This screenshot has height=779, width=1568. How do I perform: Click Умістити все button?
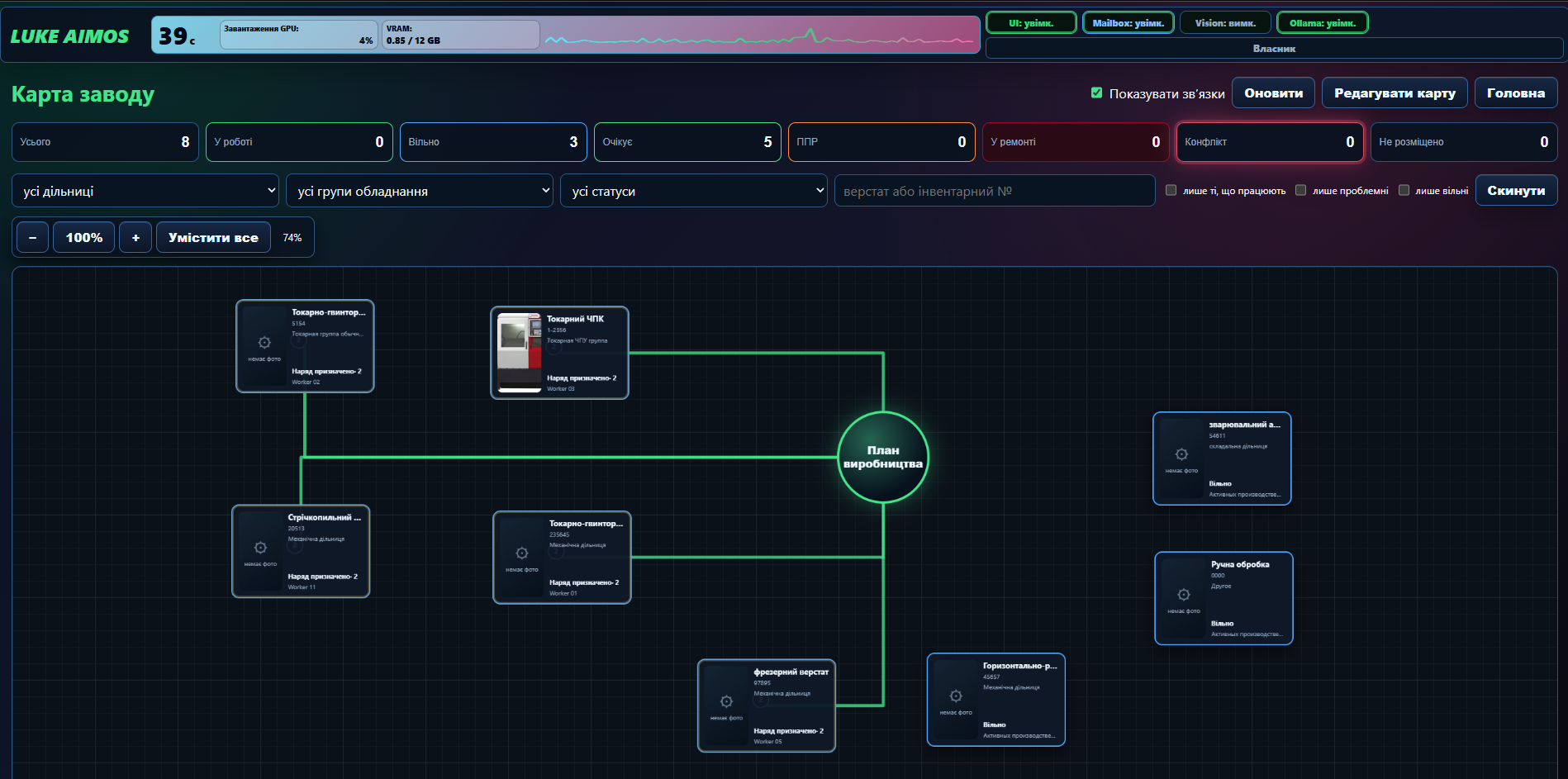coord(213,238)
